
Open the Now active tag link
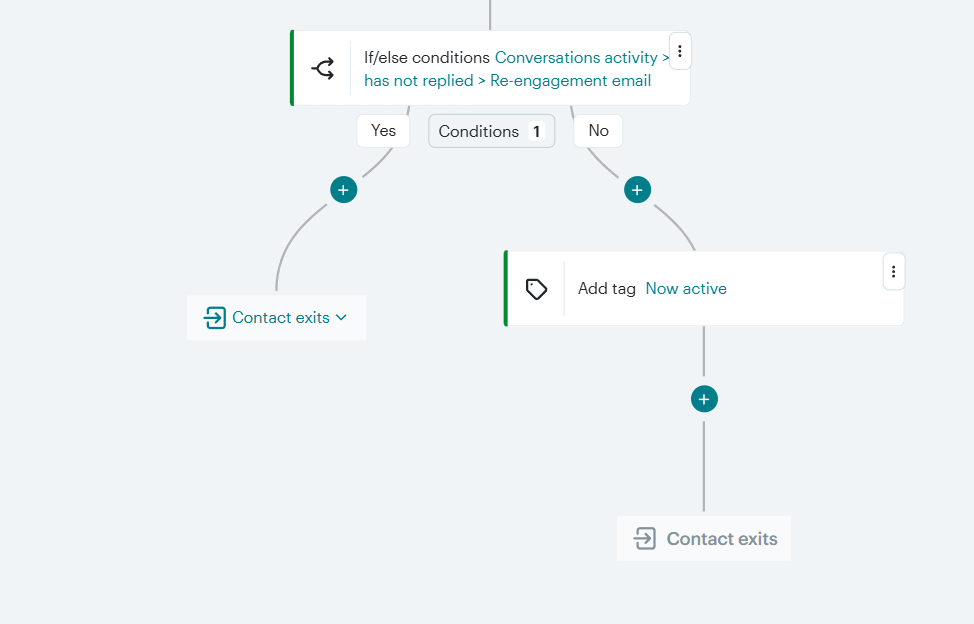pos(686,288)
